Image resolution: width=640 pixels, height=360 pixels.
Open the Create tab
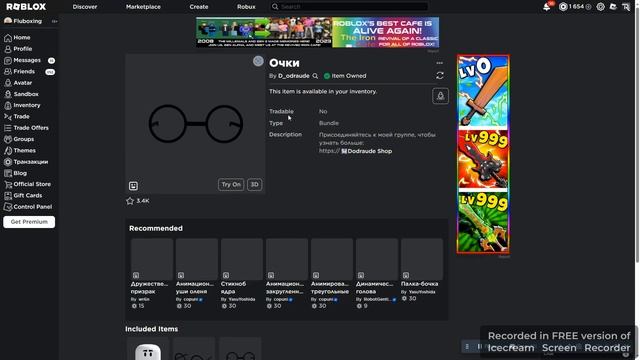tap(199, 7)
